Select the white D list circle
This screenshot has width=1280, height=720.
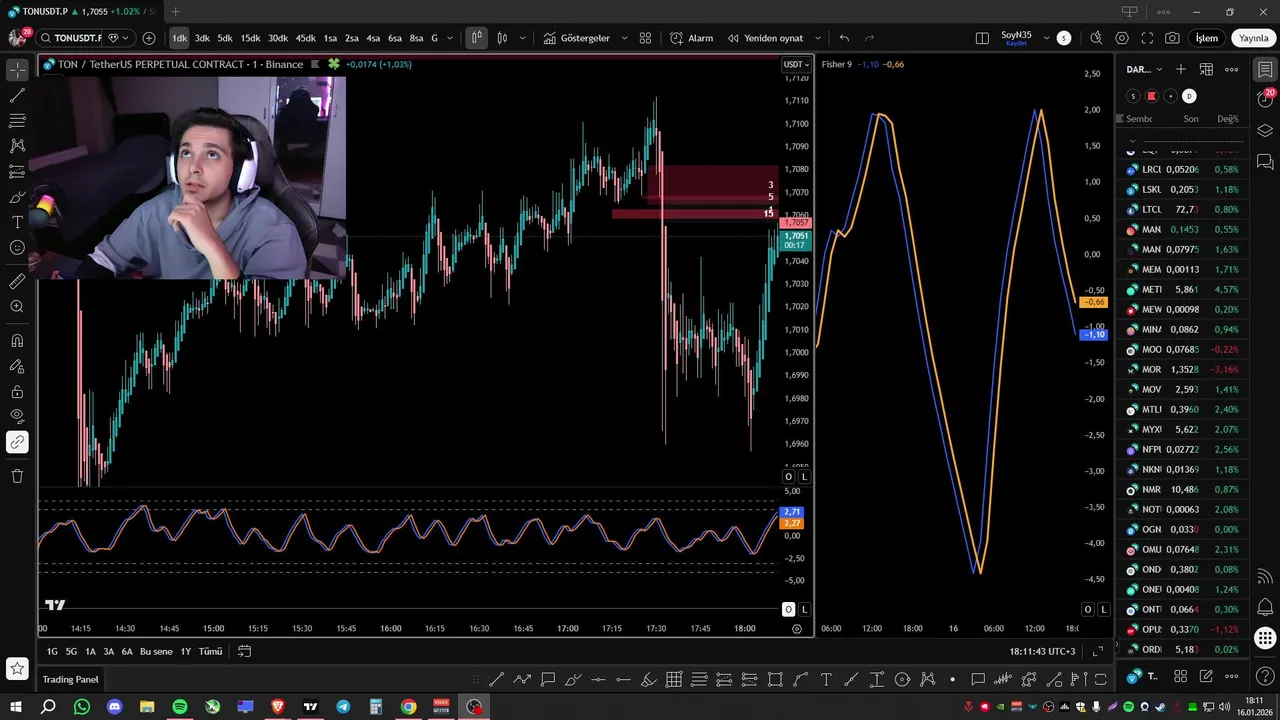pyautogui.click(x=1189, y=96)
